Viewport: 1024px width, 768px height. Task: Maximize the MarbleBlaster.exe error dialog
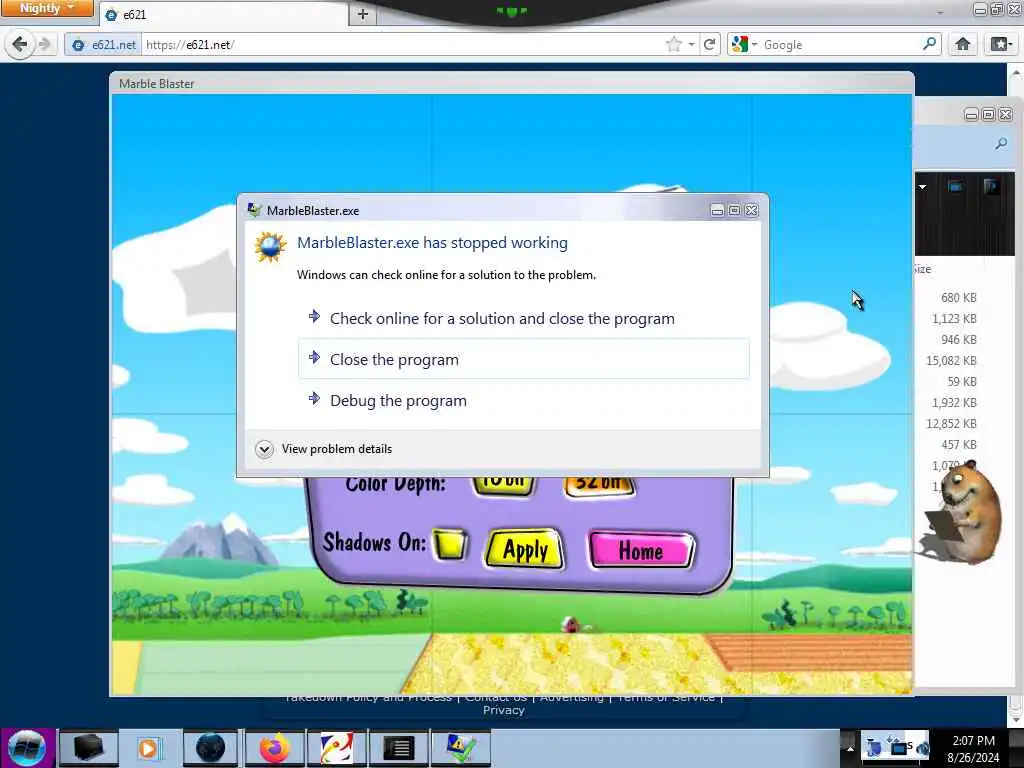[734, 210]
